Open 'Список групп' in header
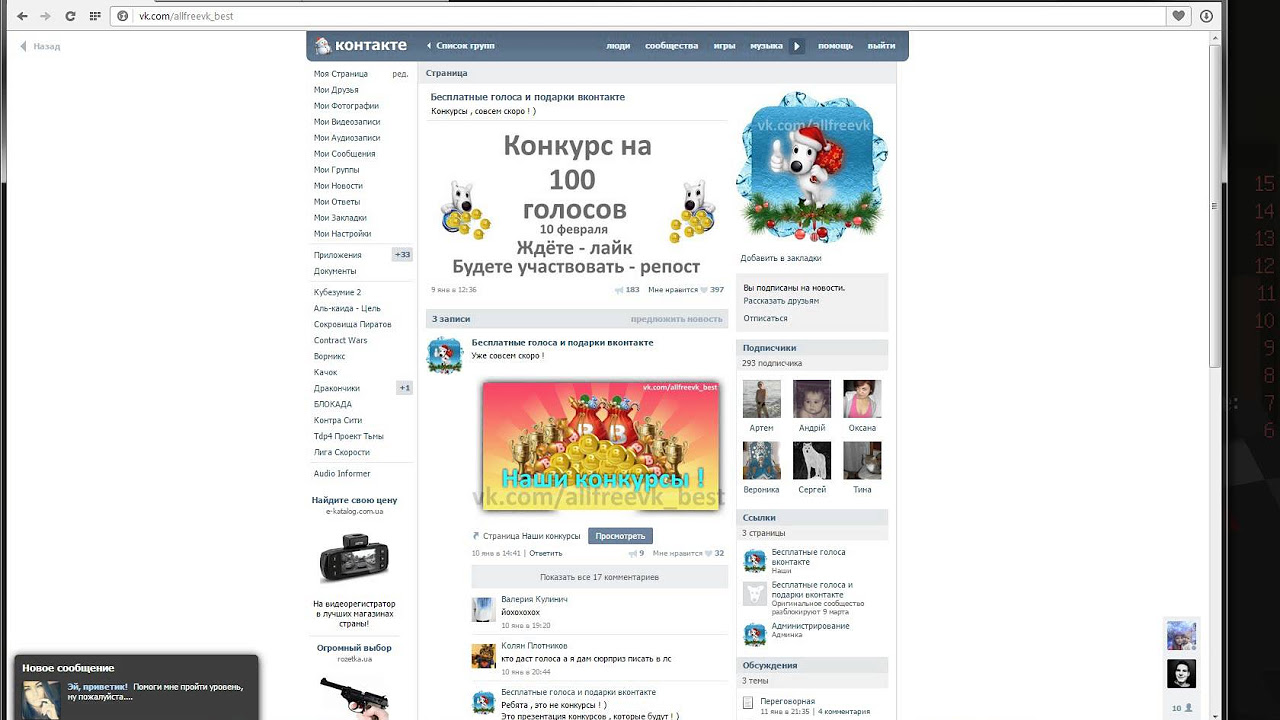Screen dimensions: 1280x720 (461, 46)
